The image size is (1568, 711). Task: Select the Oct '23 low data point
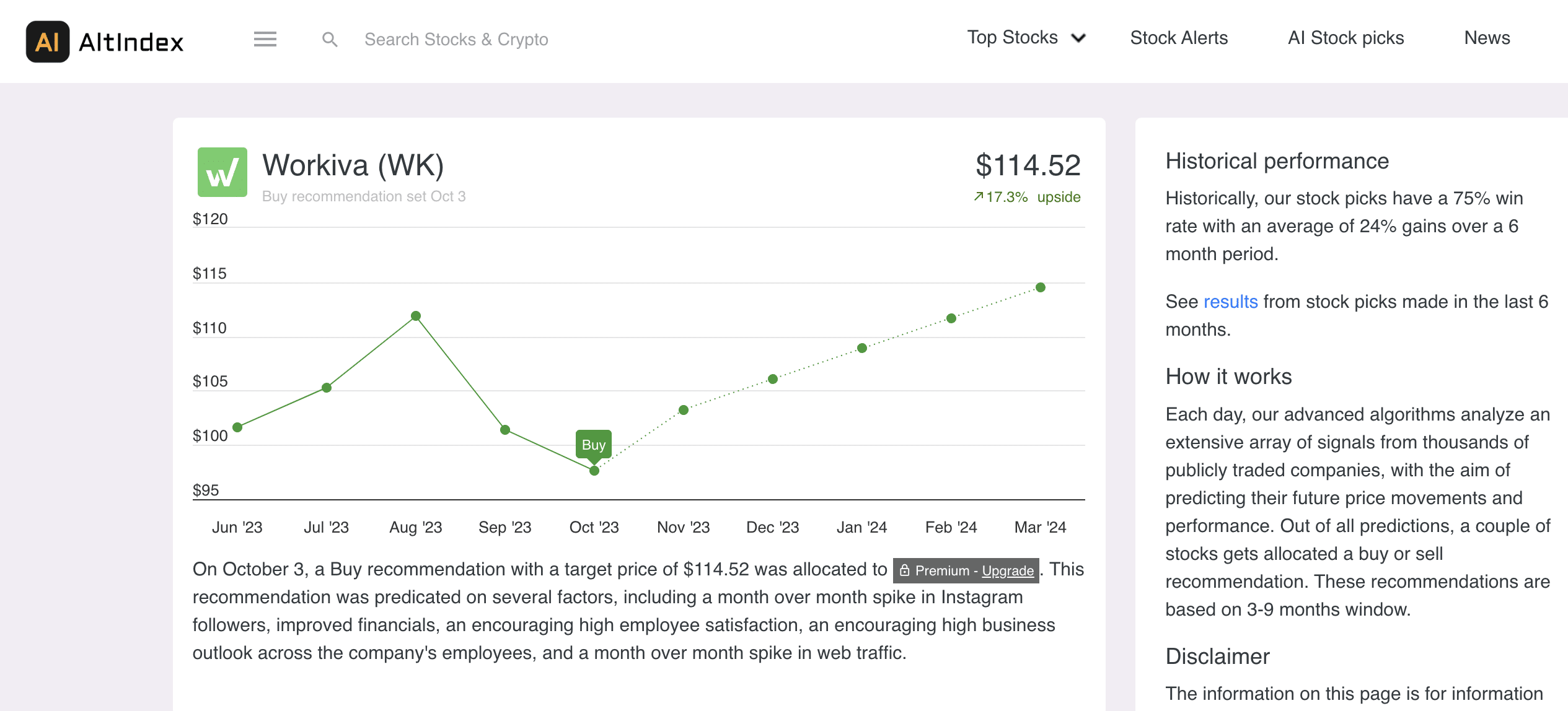pos(594,471)
